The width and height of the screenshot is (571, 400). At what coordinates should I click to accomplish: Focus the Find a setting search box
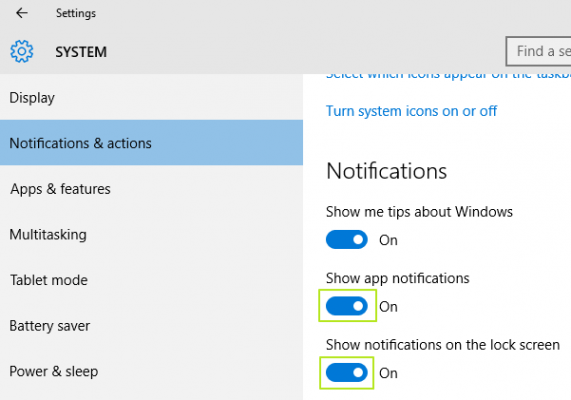point(539,51)
